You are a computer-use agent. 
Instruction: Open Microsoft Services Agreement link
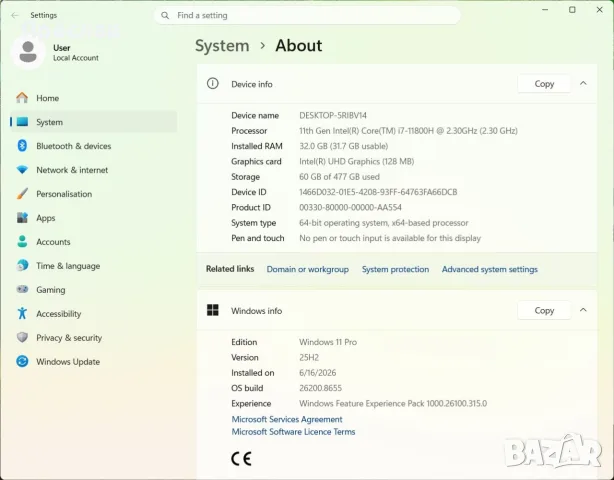[287, 419]
